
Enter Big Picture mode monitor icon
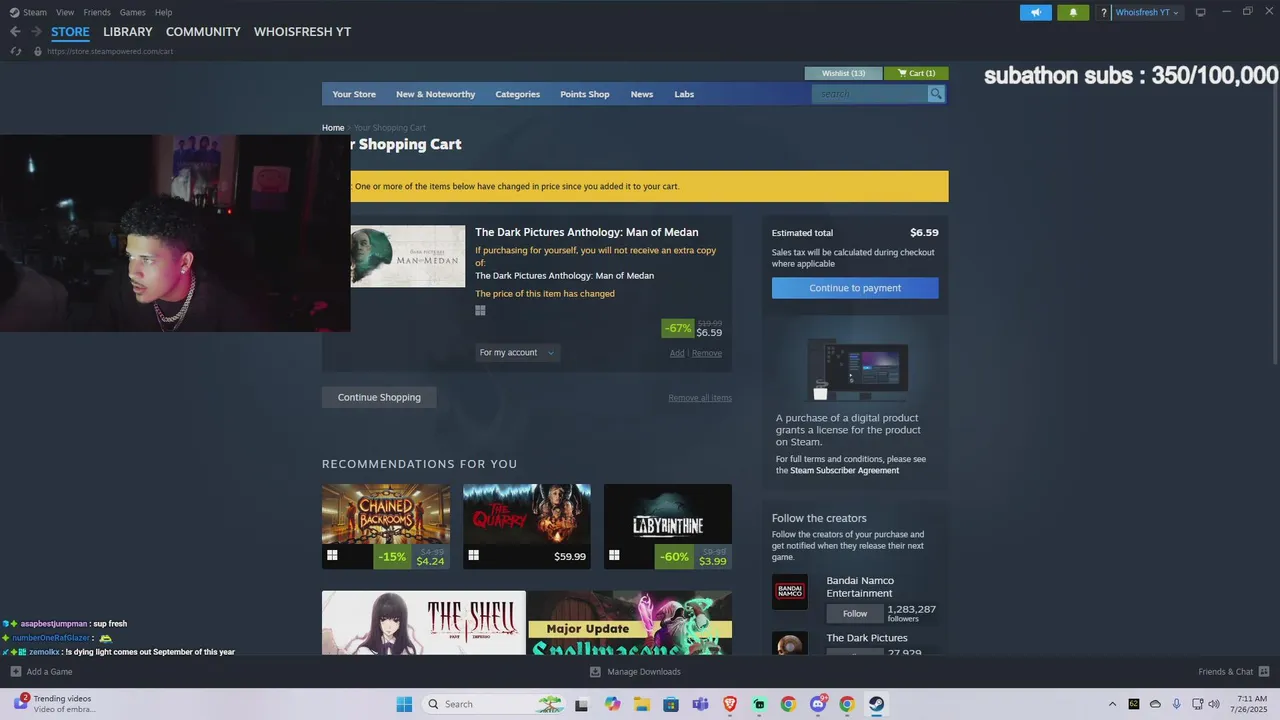click(1201, 12)
